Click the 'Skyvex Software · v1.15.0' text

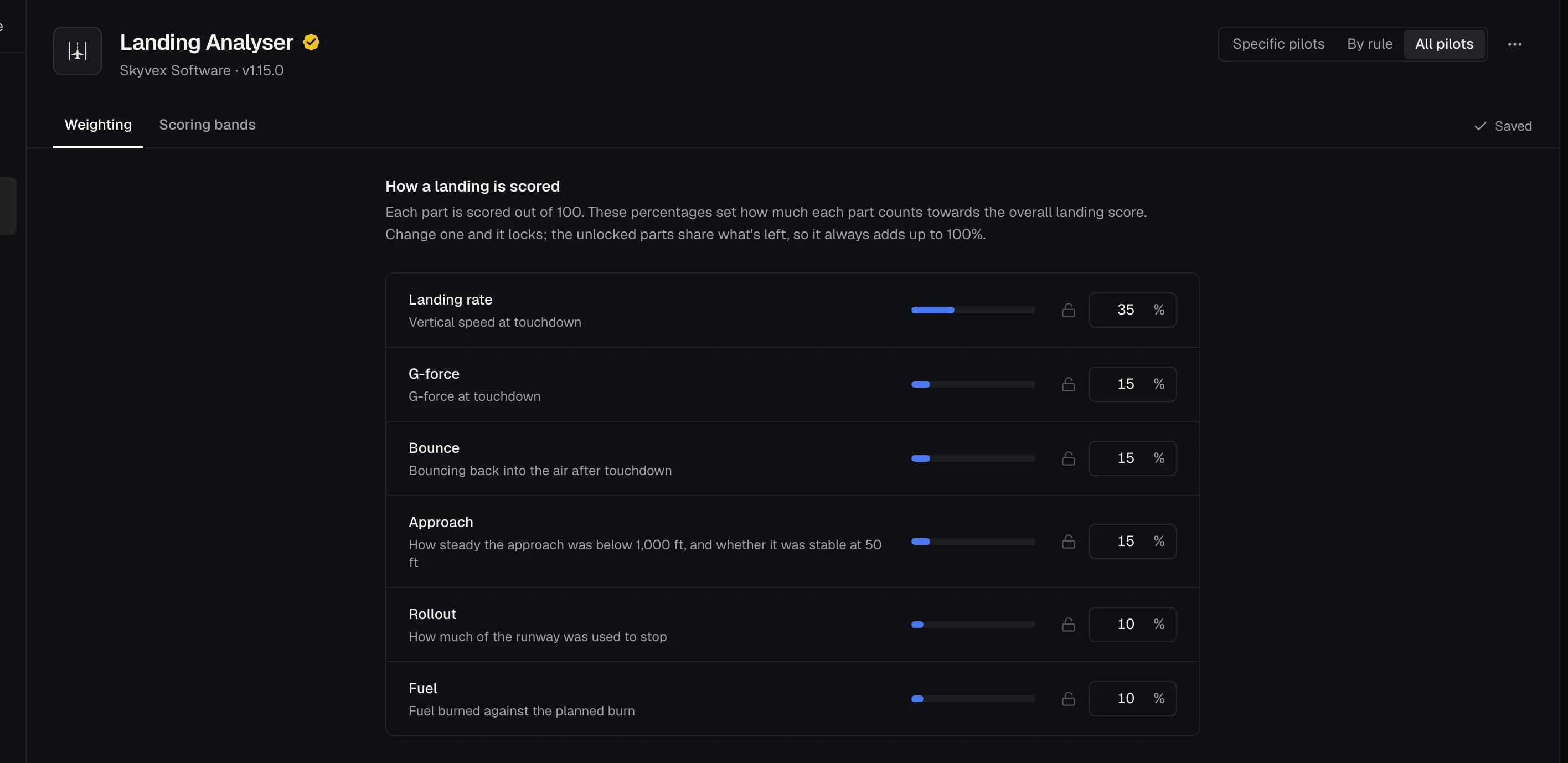tap(202, 71)
